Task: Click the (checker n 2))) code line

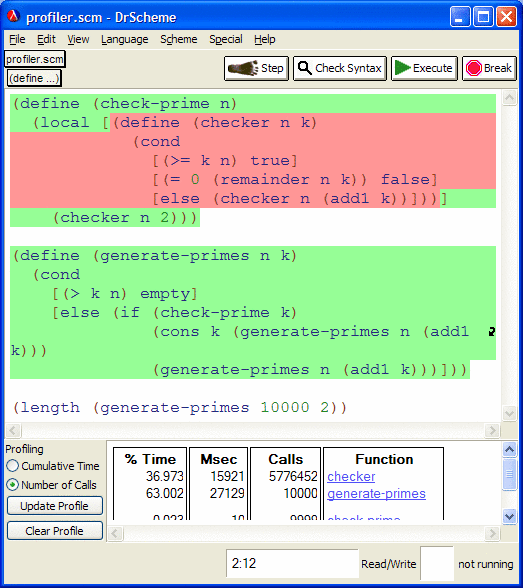Action: click(x=125, y=218)
